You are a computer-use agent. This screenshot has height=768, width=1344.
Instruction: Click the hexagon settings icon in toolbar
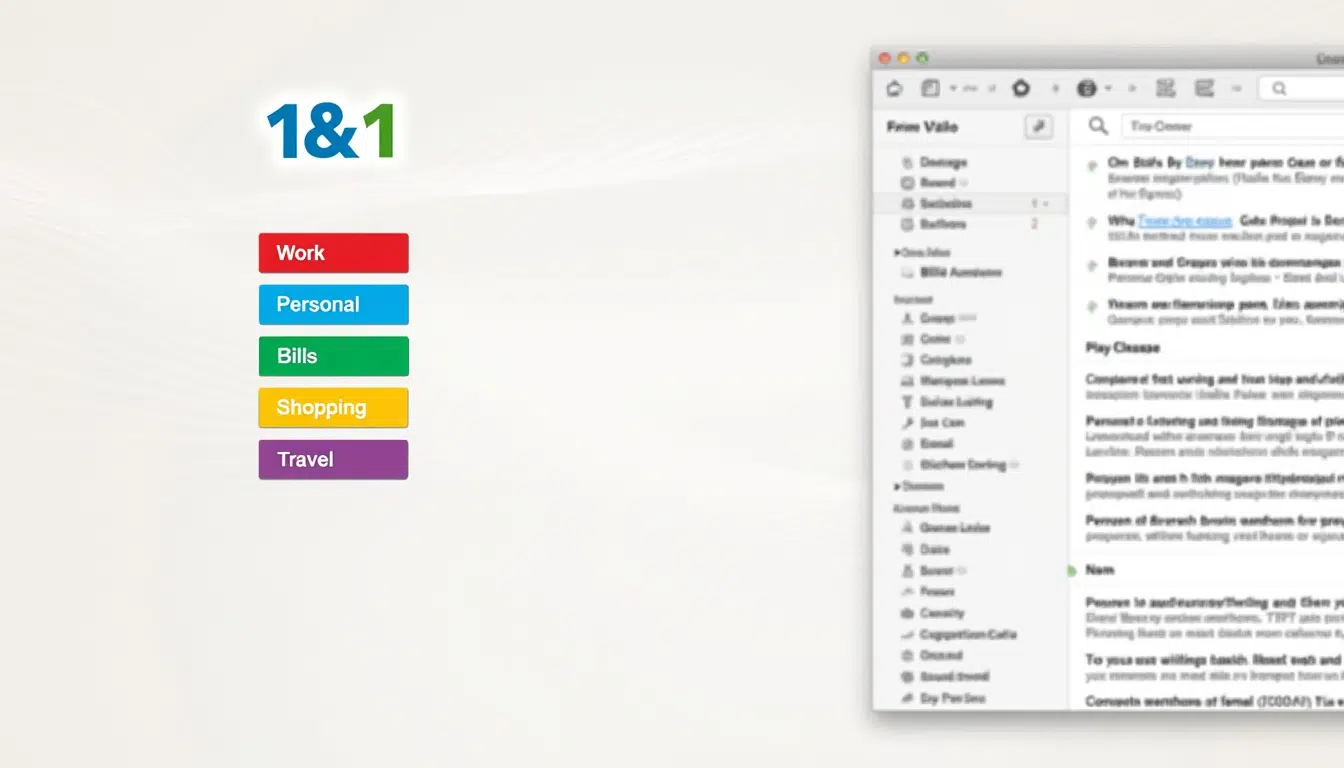[1020, 89]
